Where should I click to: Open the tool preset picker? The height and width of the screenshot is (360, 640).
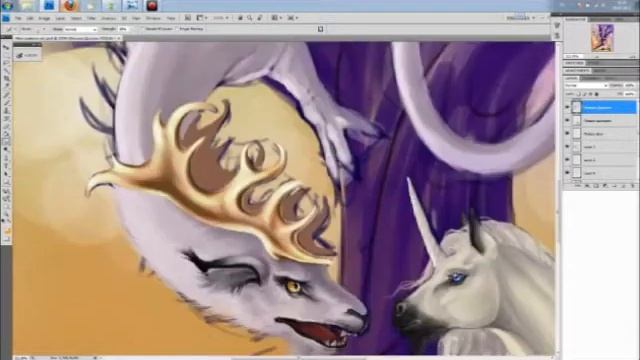(10, 29)
